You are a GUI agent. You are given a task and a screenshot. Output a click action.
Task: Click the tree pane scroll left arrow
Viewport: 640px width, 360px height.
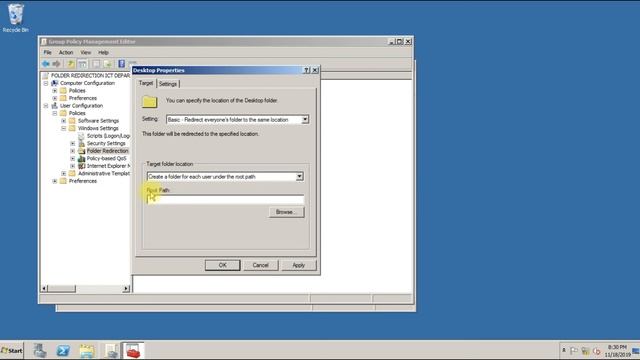point(44,289)
